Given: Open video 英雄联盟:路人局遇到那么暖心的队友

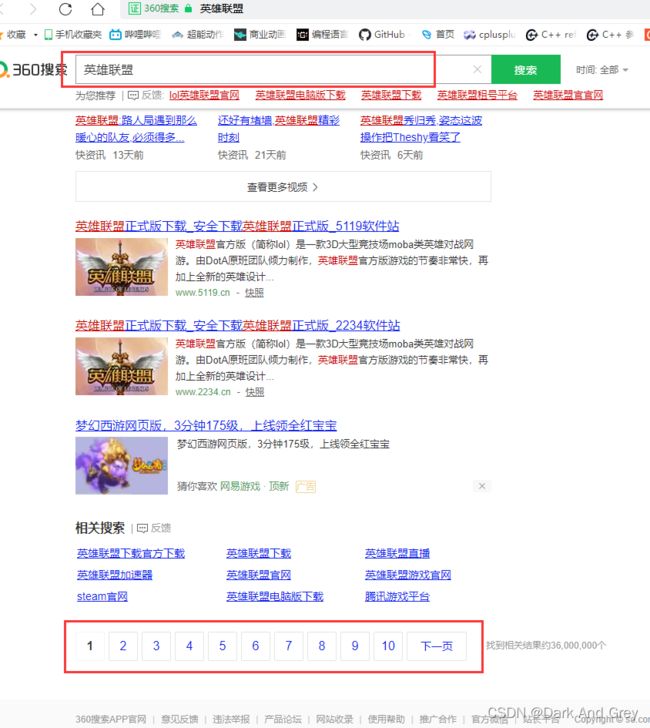Looking at the screenshot, I should pos(136,129).
